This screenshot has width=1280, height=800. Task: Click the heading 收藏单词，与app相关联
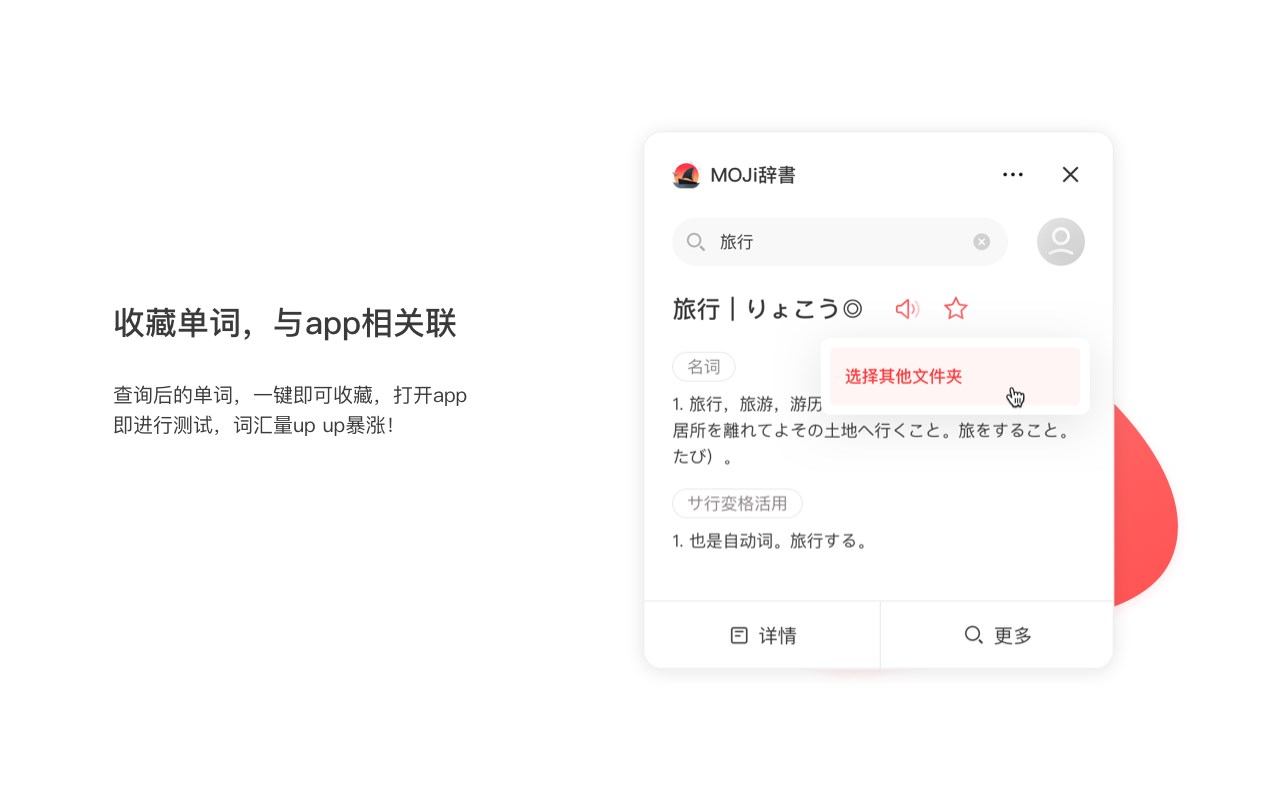285,323
